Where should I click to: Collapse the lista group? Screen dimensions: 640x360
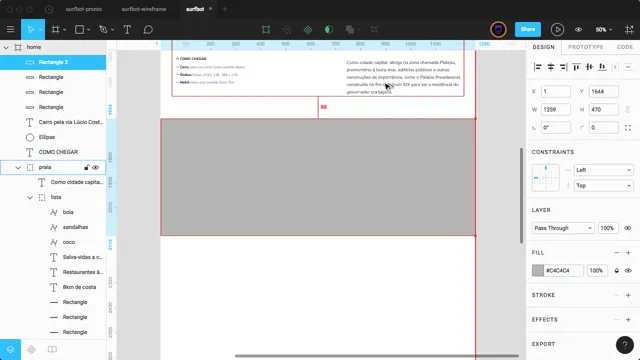[x=30, y=198]
